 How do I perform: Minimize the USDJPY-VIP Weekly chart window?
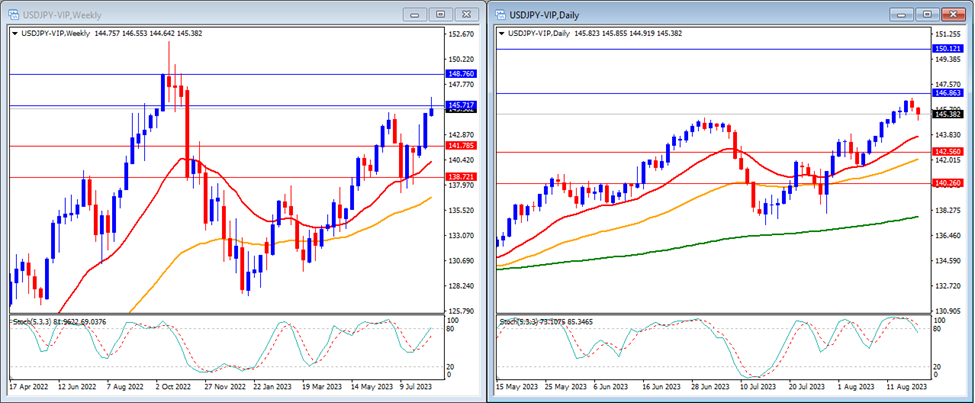414,14
